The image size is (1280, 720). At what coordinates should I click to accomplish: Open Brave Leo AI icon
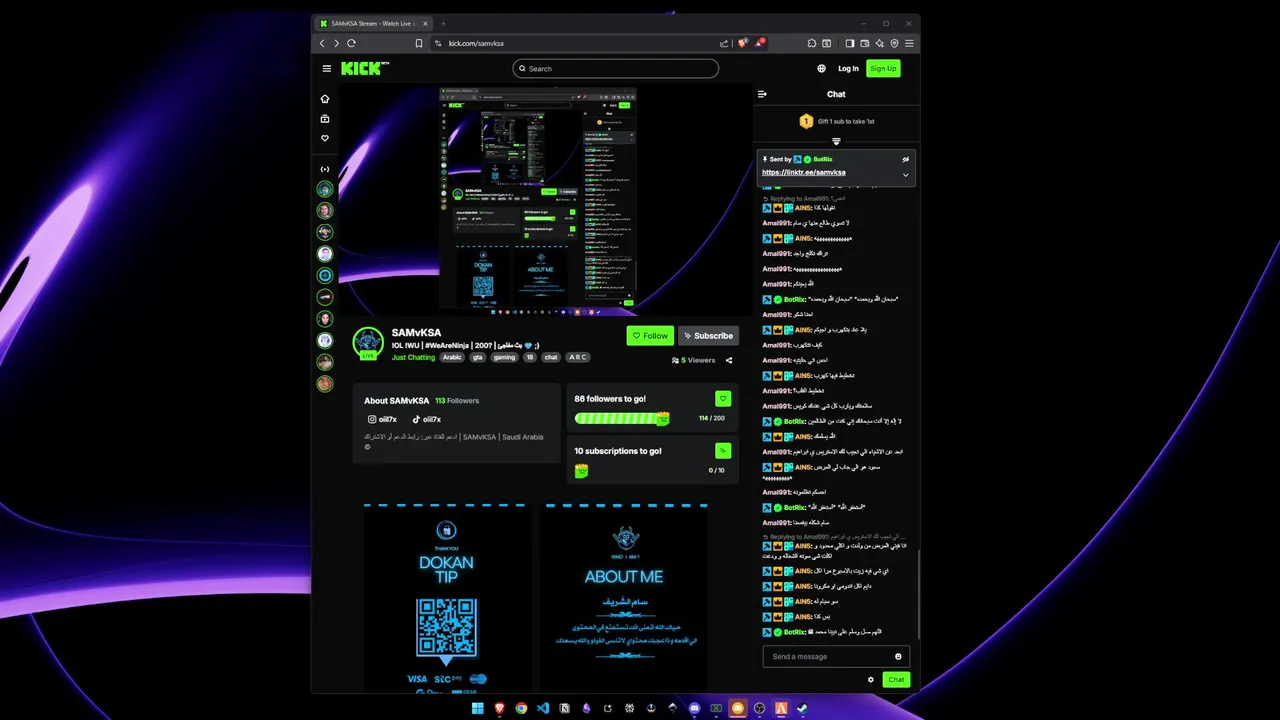coord(879,43)
